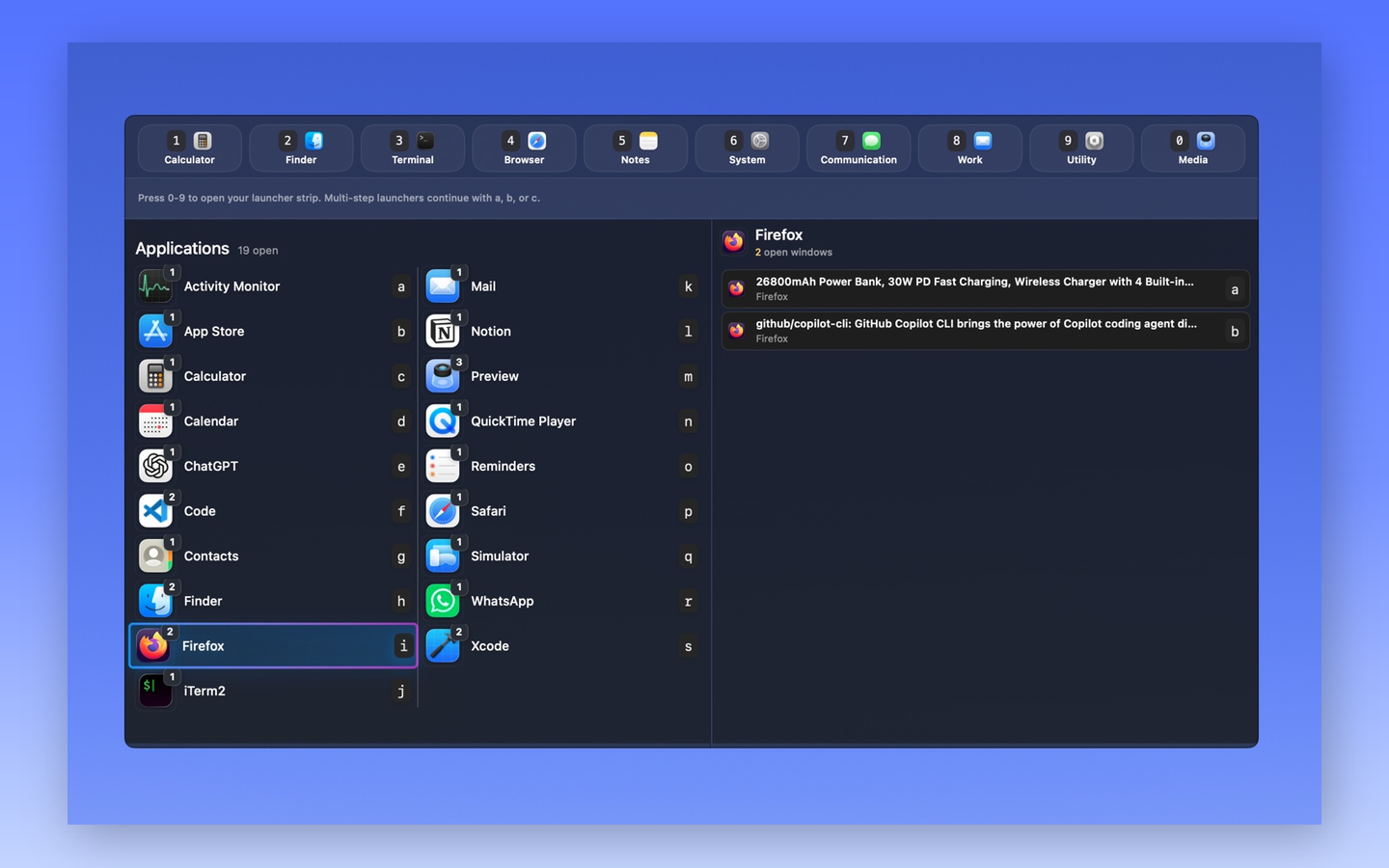Click the 'Calendar' label
This screenshot has height=868, width=1389.
[211, 421]
